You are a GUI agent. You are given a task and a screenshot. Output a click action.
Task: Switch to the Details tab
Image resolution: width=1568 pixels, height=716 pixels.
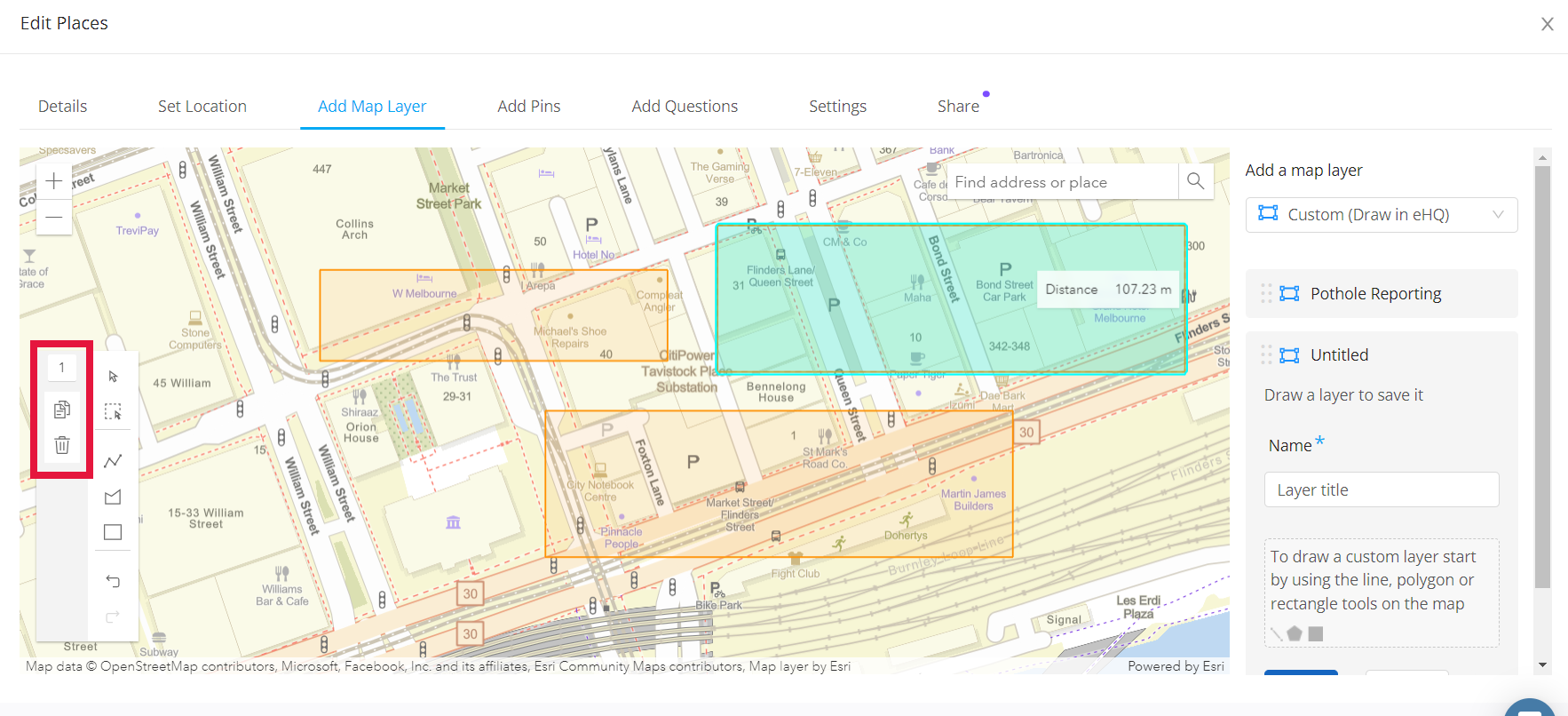pos(62,106)
